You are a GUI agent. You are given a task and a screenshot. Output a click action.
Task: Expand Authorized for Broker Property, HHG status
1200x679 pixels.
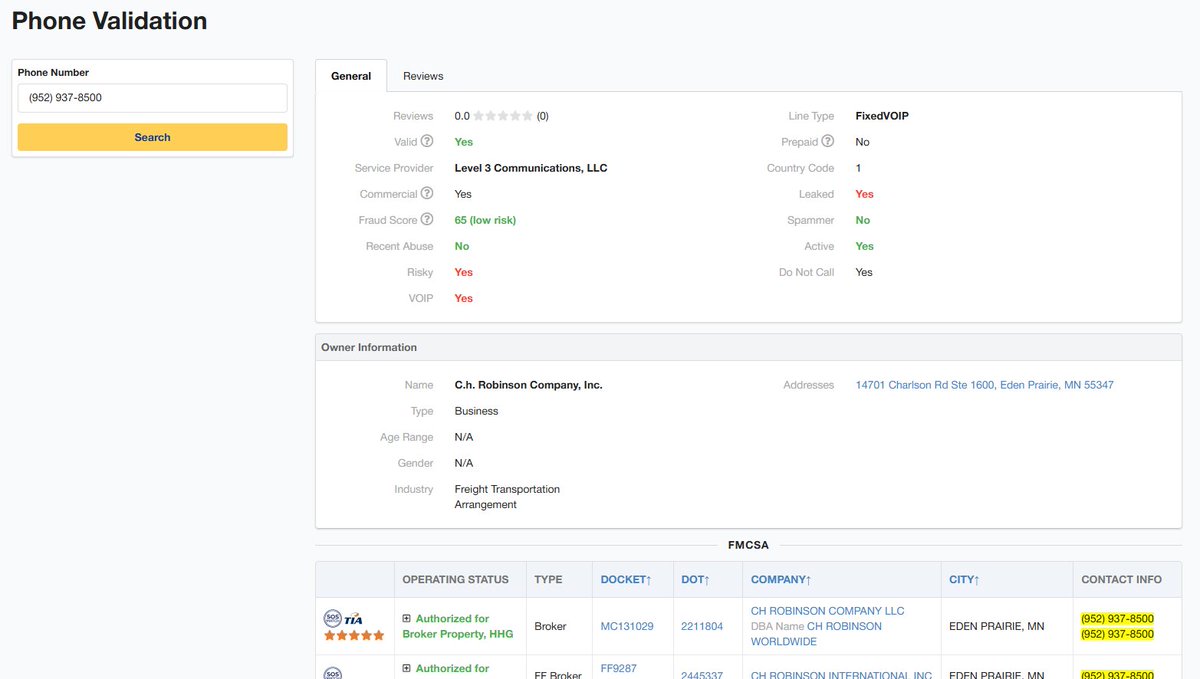(x=407, y=619)
